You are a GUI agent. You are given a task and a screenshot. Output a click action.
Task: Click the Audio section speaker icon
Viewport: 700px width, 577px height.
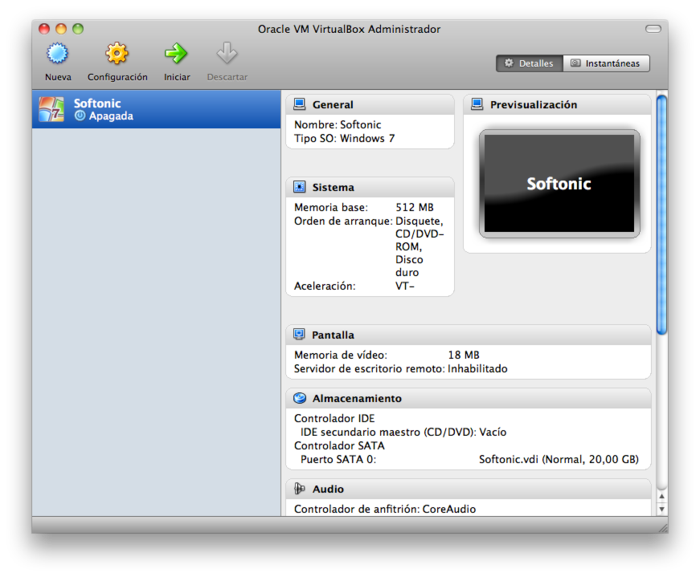300,489
